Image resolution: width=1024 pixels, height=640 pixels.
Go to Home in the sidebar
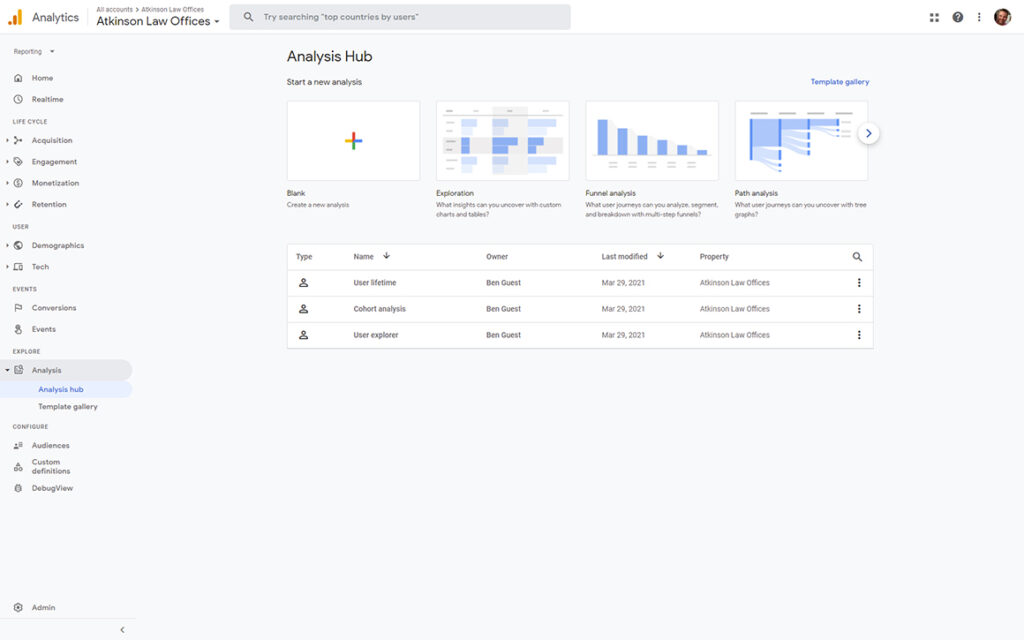pyautogui.click(x=42, y=78)
